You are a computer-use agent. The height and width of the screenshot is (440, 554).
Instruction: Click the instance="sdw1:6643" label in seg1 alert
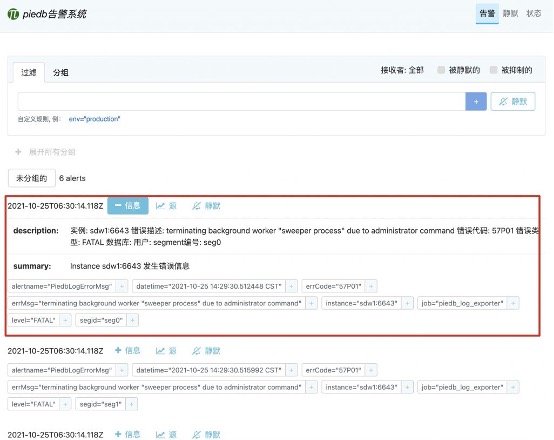361,387
